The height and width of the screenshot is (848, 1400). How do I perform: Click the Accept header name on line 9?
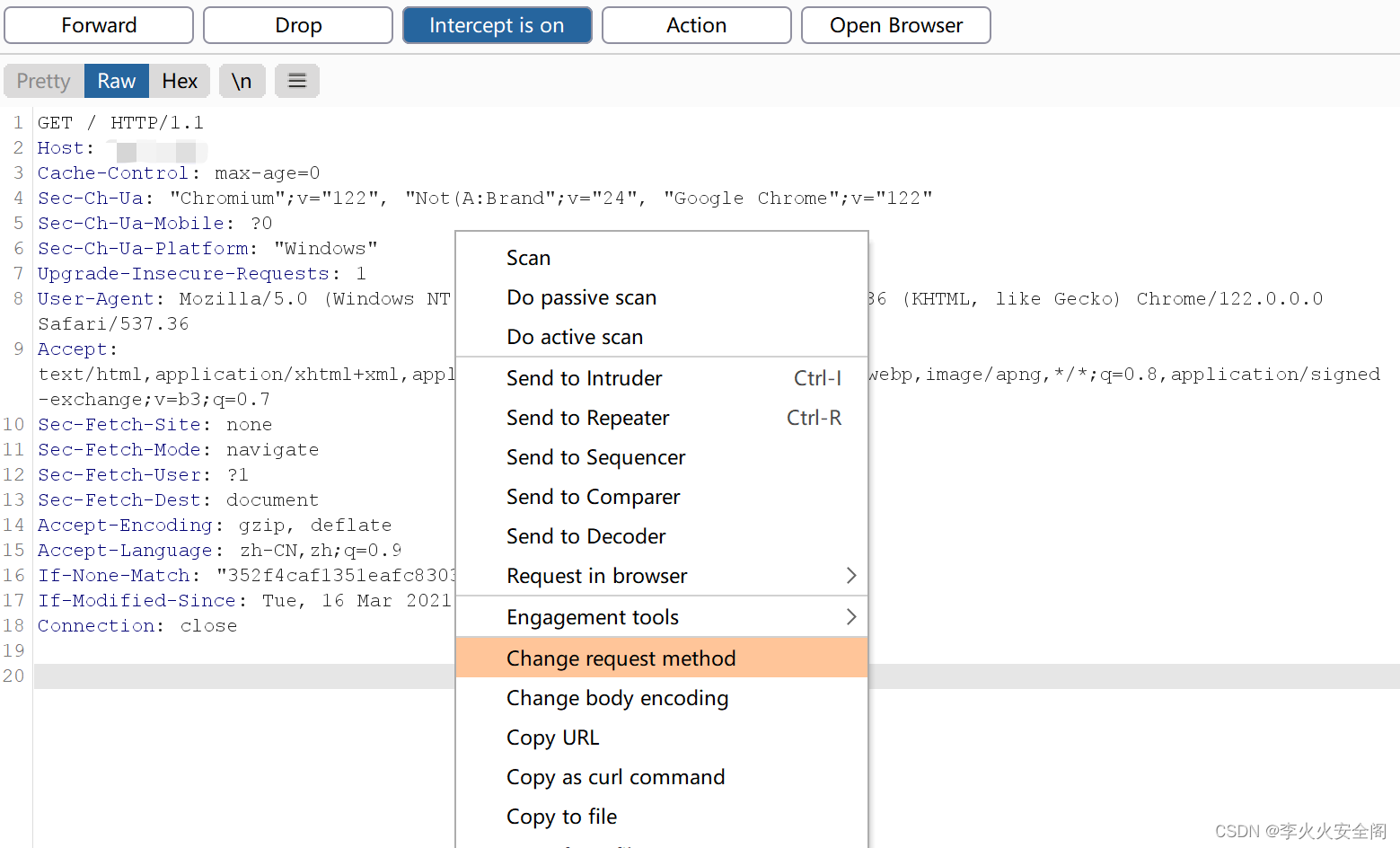(x=72, y=349)
